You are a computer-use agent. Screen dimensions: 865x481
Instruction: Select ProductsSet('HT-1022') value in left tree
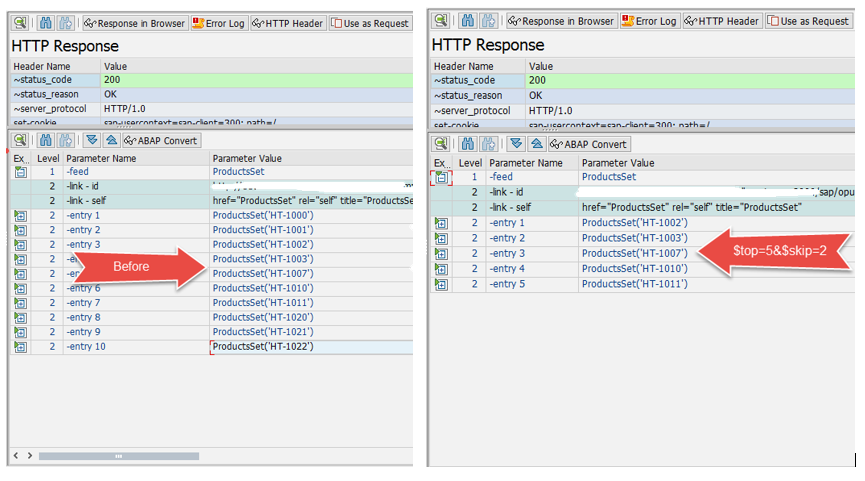coord(263,347)
